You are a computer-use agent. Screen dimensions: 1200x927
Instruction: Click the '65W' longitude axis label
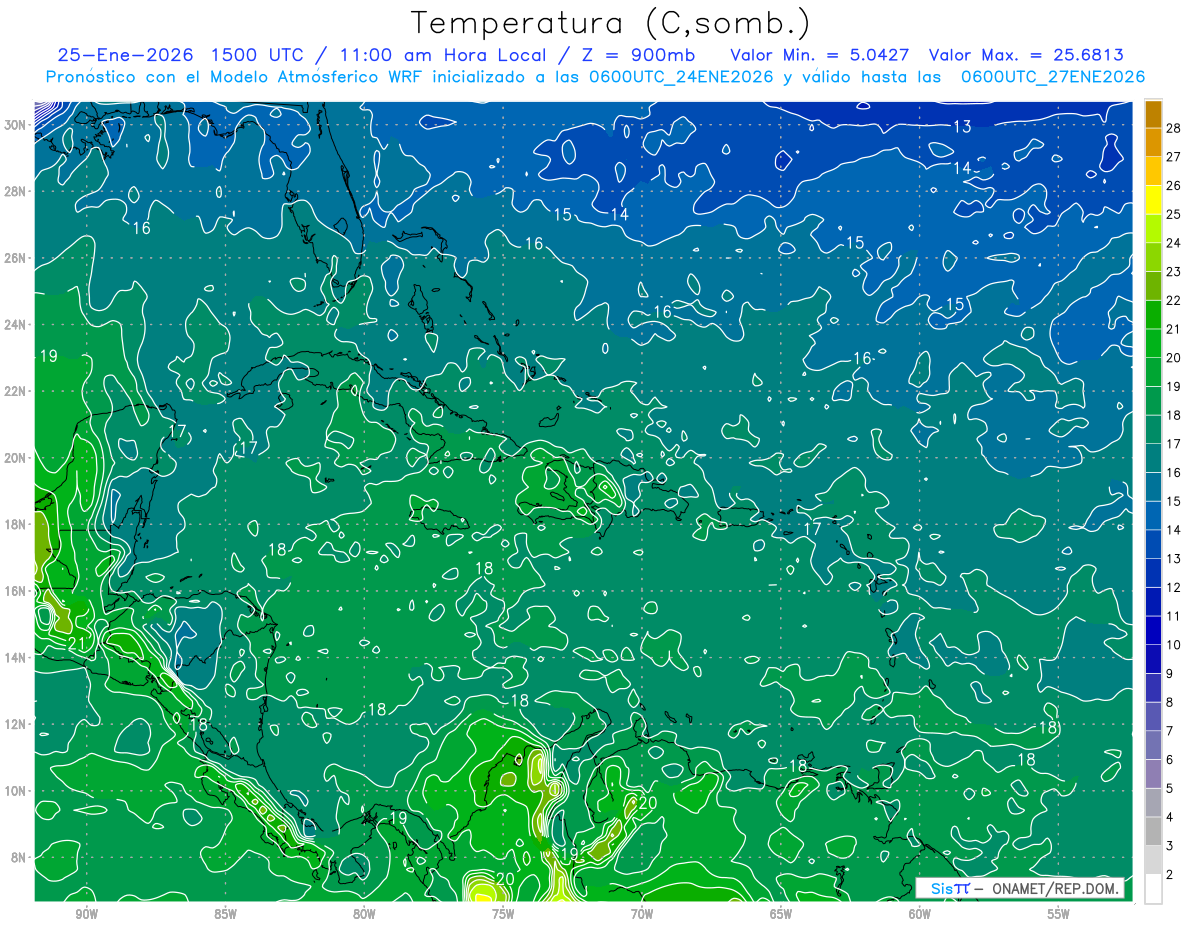tap(781, 913)
